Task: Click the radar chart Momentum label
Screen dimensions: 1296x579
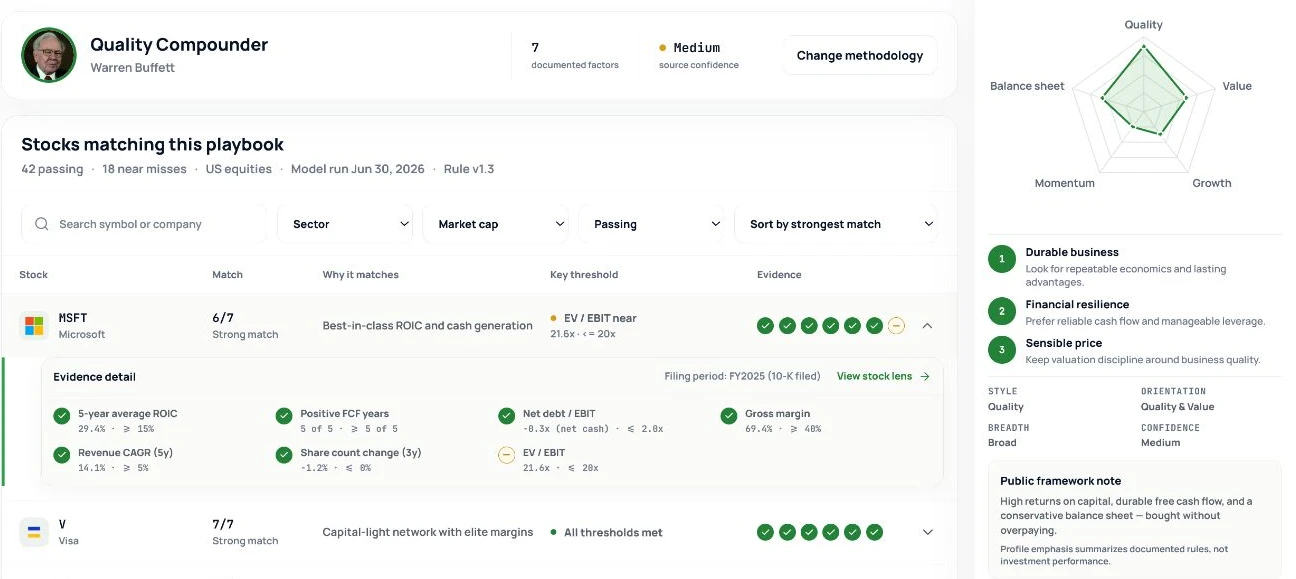Action: coord(1064,183)
